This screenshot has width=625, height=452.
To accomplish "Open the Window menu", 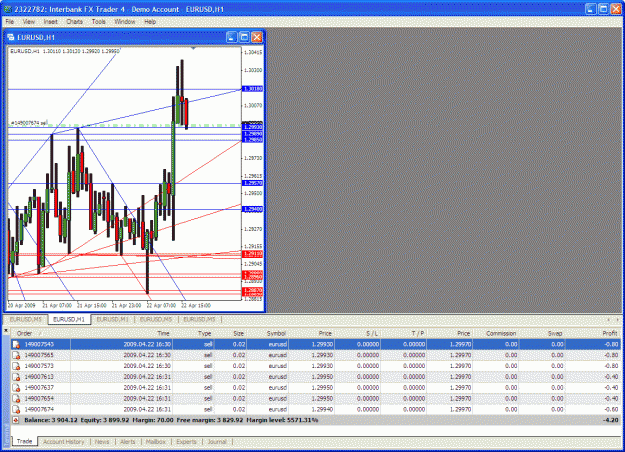I will (x=125, y=22).
